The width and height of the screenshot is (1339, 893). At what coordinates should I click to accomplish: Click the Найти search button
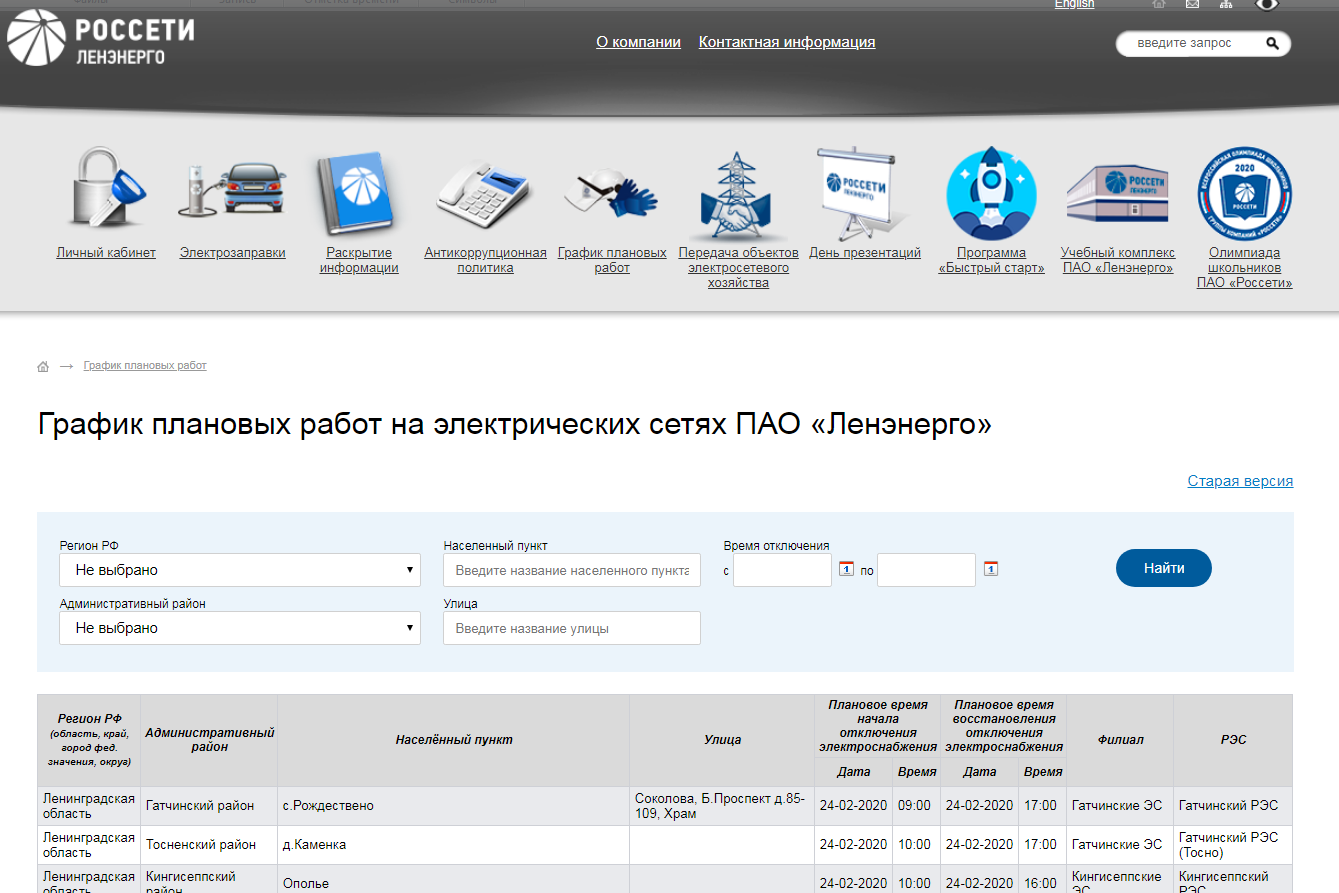coord(1164,568)
